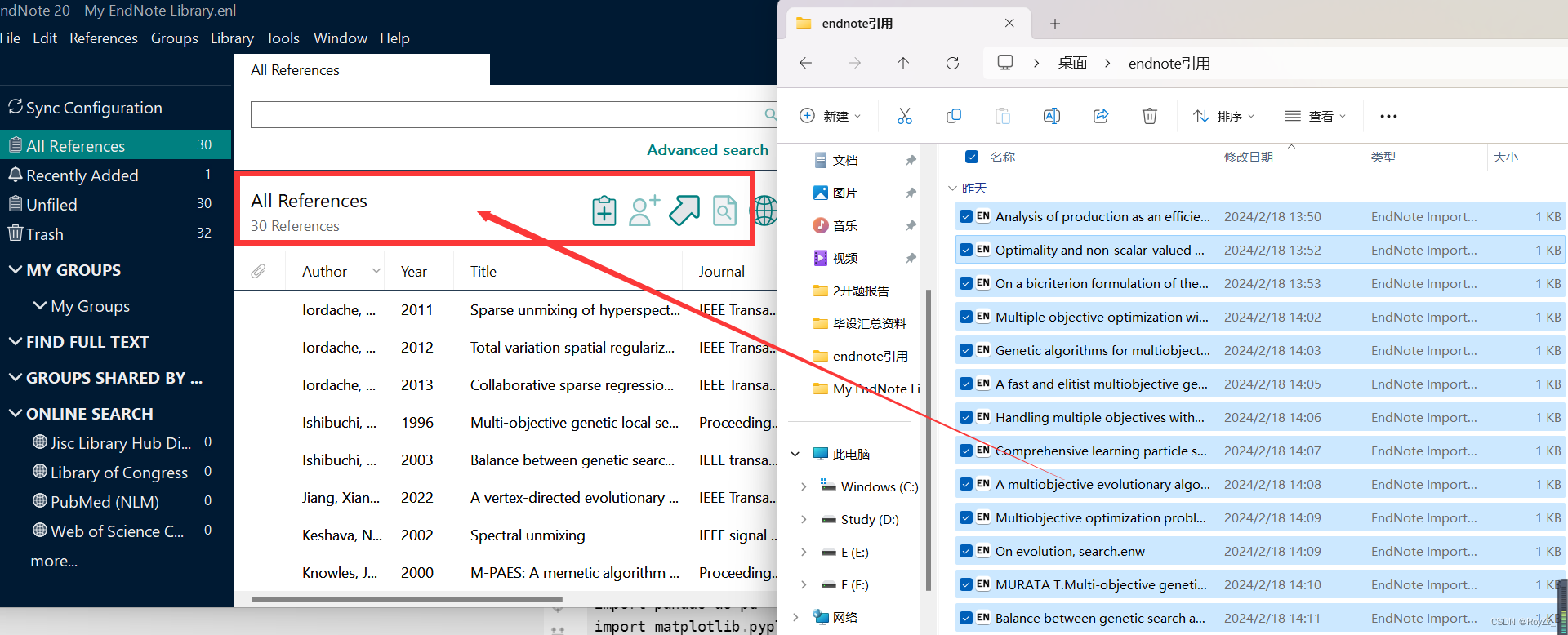
Task: Uncheck On evolution, search.enw checkbox
Action: 966,551
